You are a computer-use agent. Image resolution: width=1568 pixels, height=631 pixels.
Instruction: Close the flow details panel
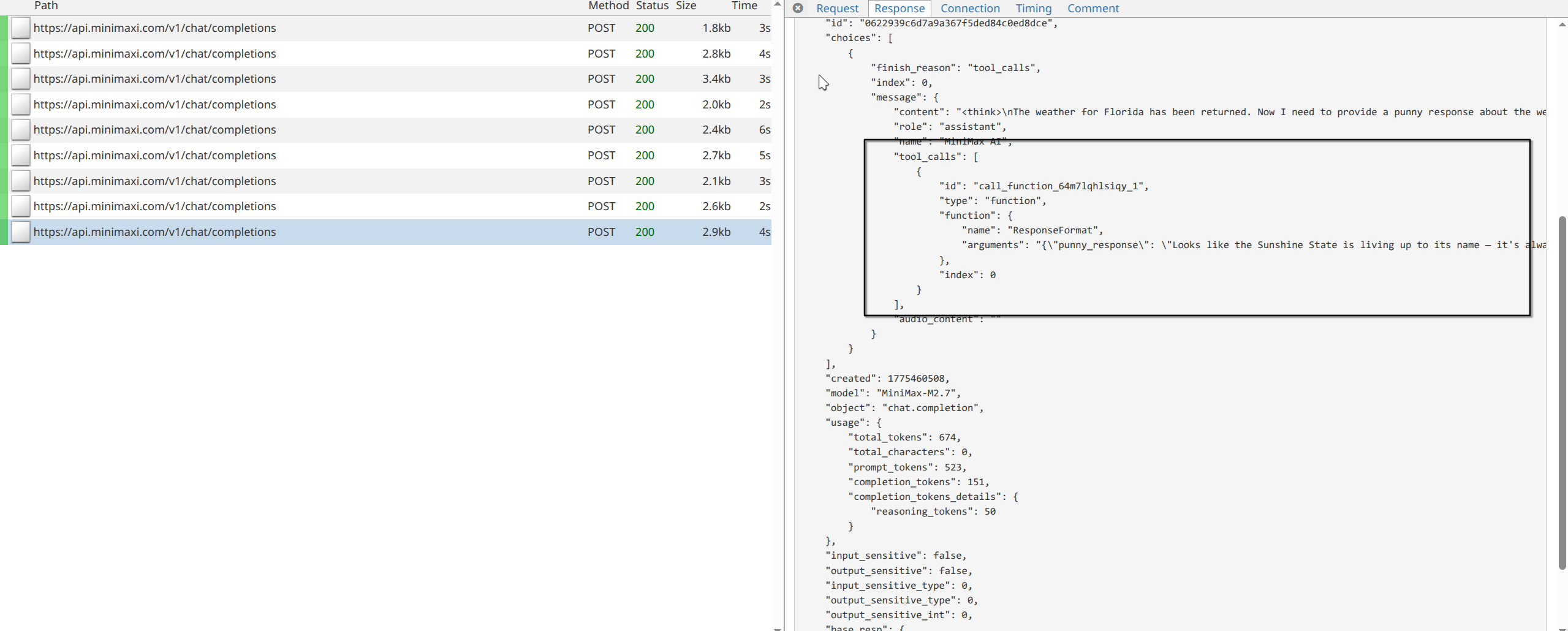(797, 8)
